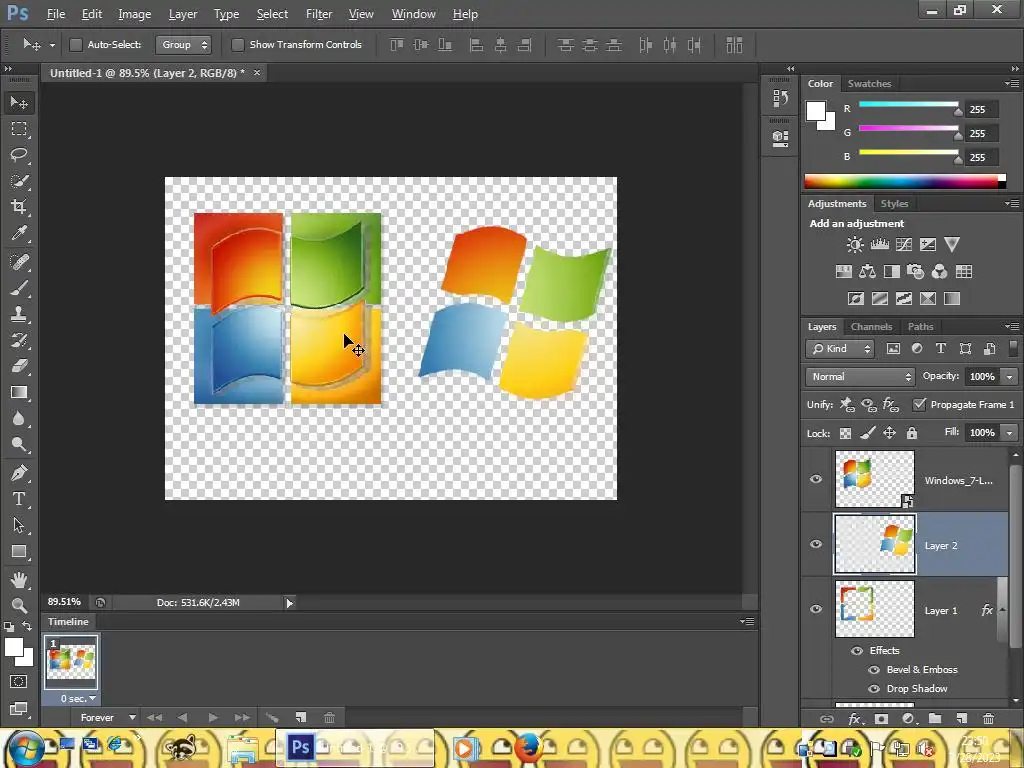The height and width of the screenshot is (768, 1024).
Task: Select the Gradient tool
Action: coord(19,392)
